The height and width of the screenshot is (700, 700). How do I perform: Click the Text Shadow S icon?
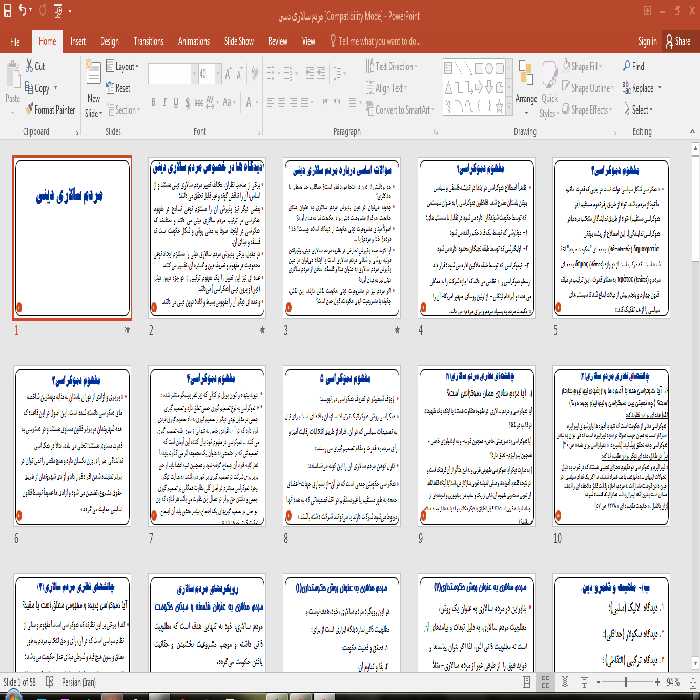coord(188,103)
